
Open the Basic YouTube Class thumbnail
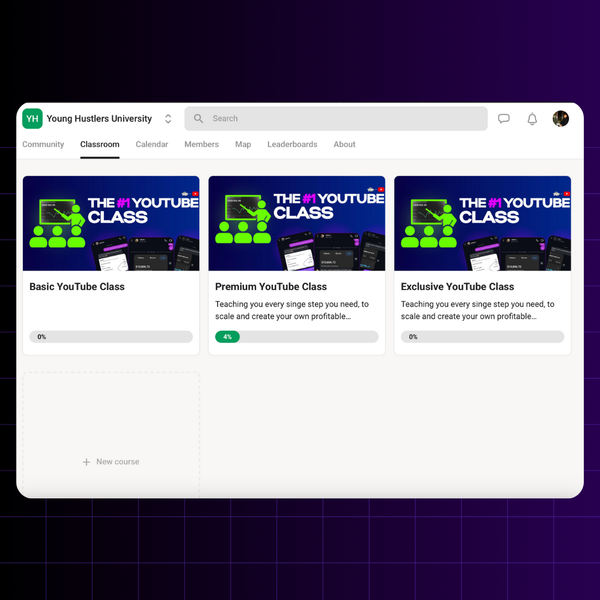click(x=111, y=224)
